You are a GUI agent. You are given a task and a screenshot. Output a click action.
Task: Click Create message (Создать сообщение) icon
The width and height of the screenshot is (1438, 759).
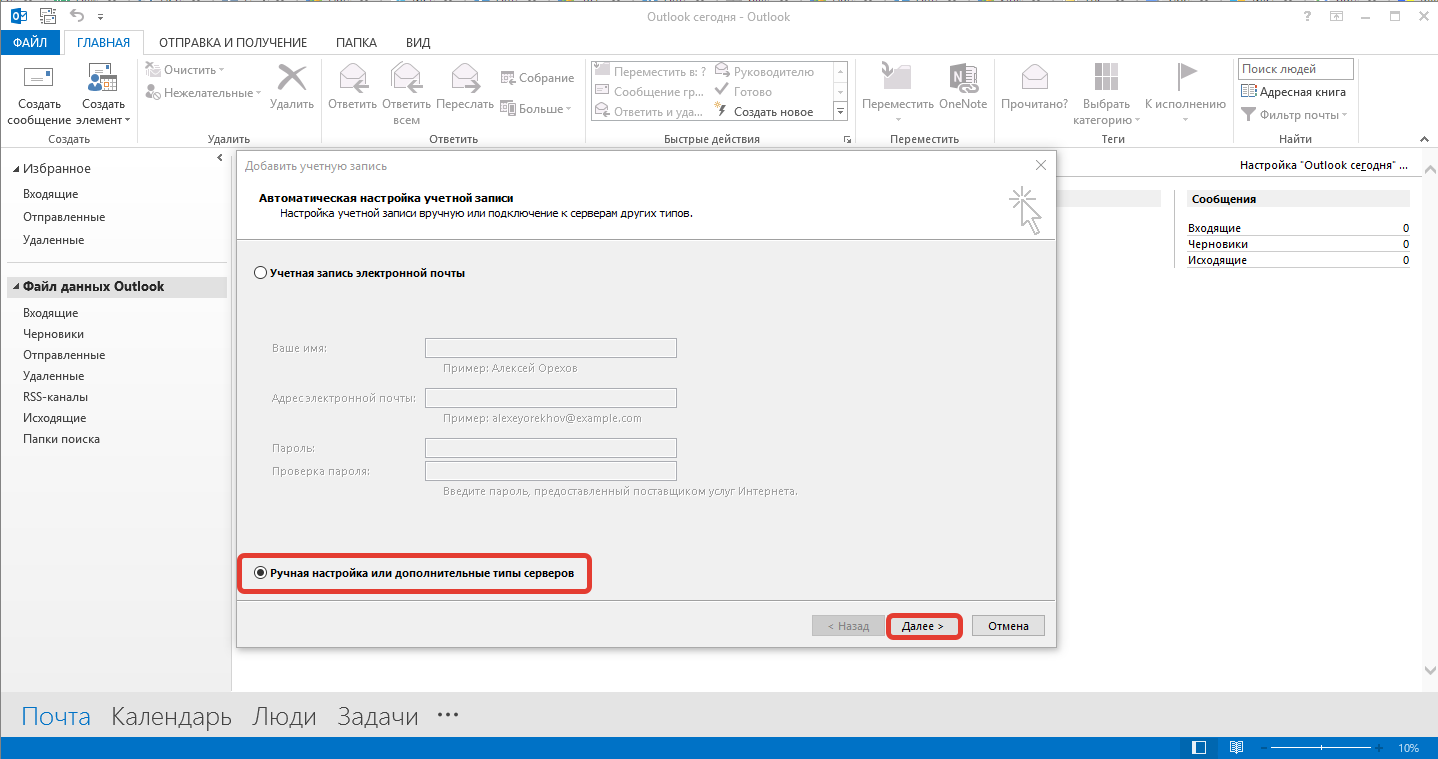39,79
